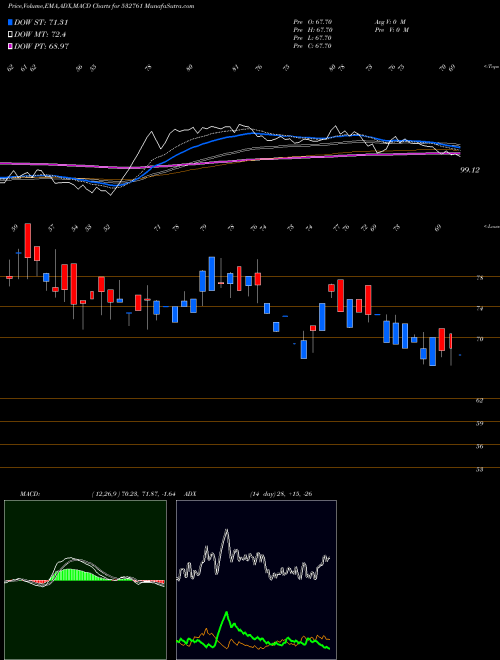This screenshot has height=660, width=500.
Task: Click the white DOW MT legend swatch
Action: click(x=11, y=35)
